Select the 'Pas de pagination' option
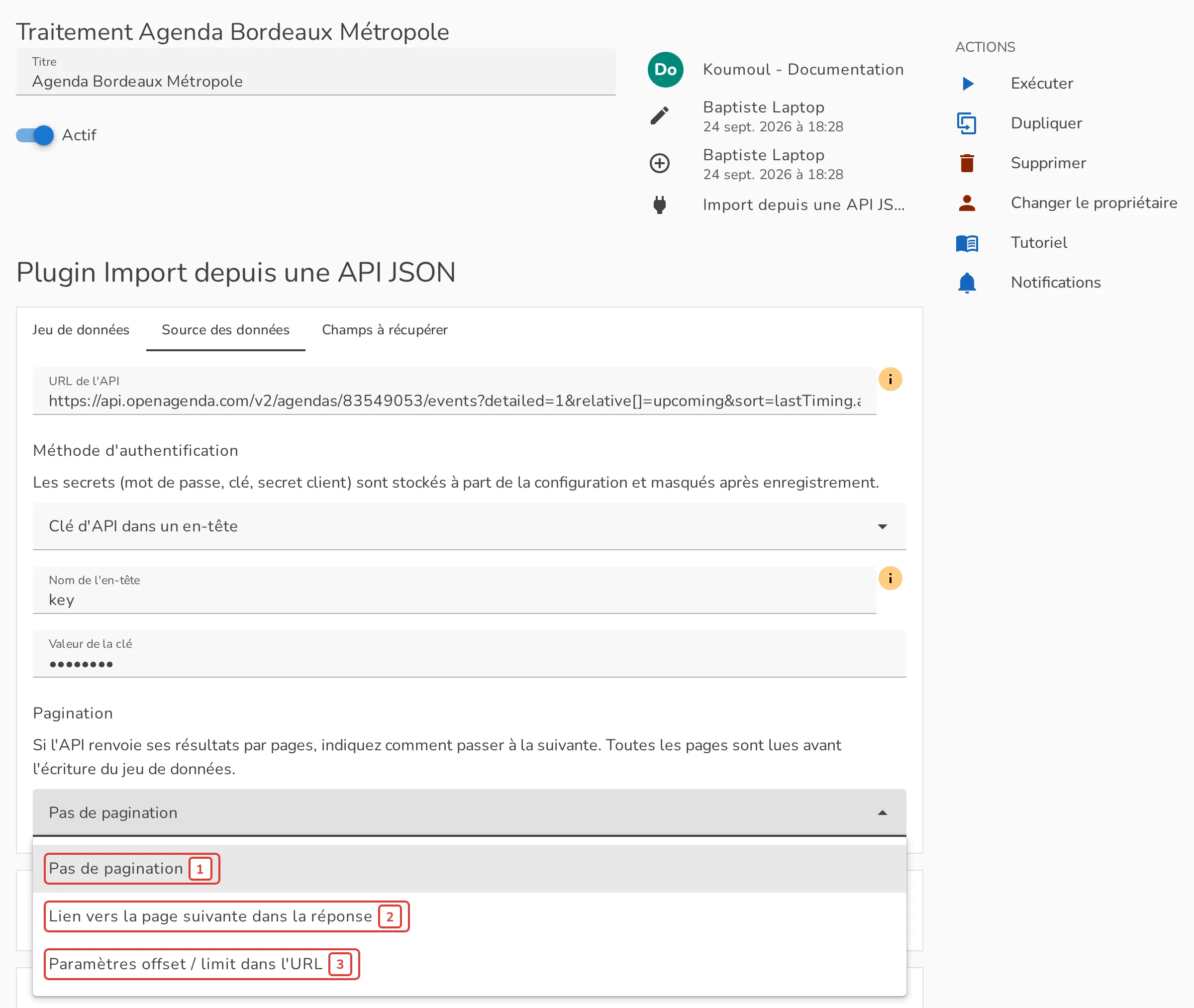The image size is (1194, 1008). coord(469,869)
